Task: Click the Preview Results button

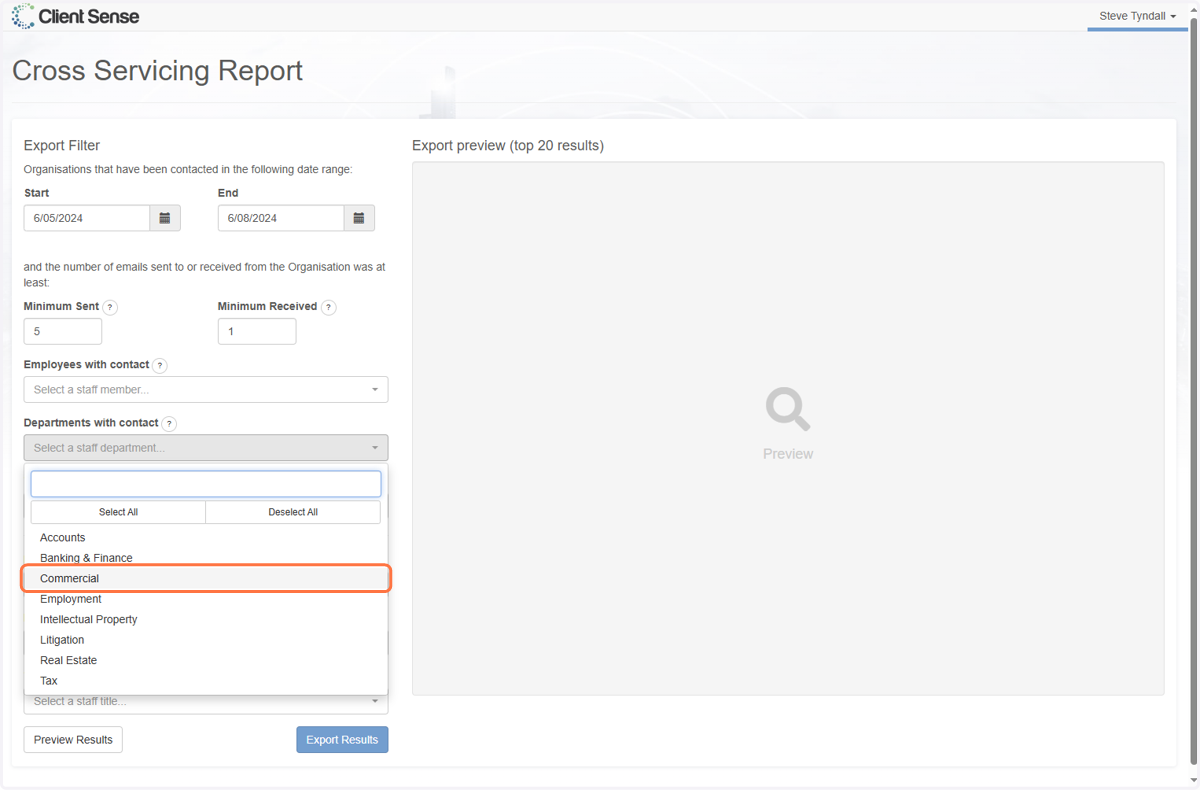Action: (x=73, y=740)
